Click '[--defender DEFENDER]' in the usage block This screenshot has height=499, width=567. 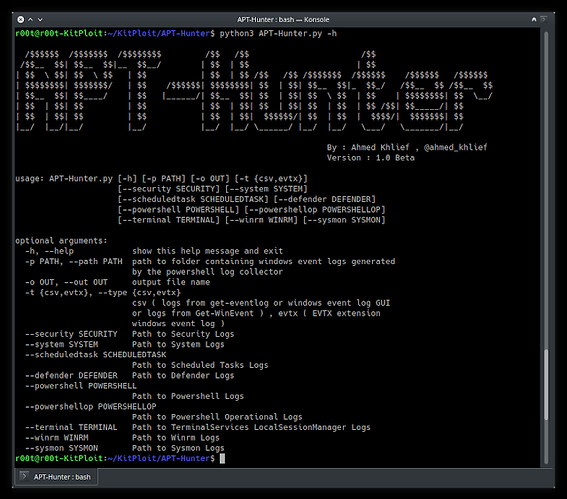coord(325,199)
